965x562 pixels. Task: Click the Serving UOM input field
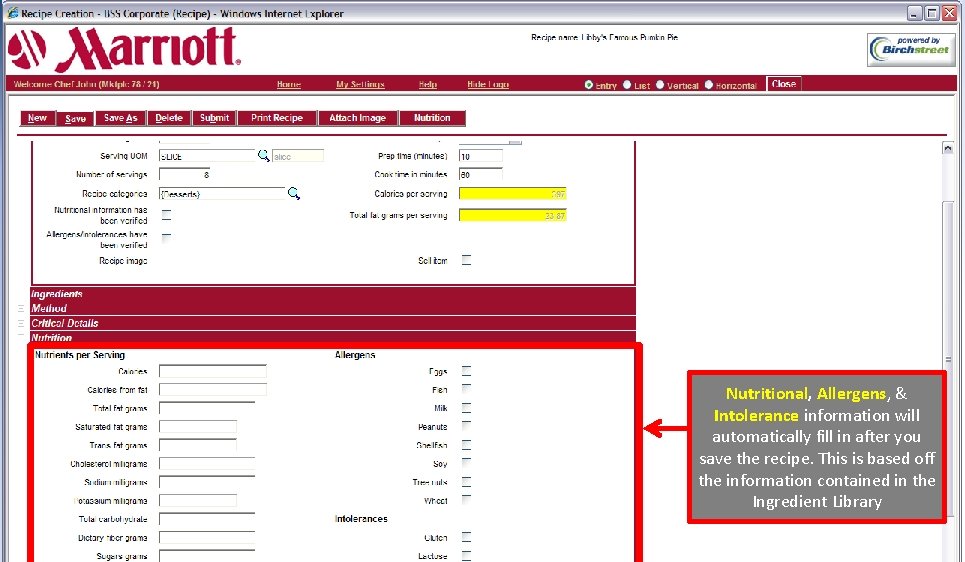pos(207,156)
